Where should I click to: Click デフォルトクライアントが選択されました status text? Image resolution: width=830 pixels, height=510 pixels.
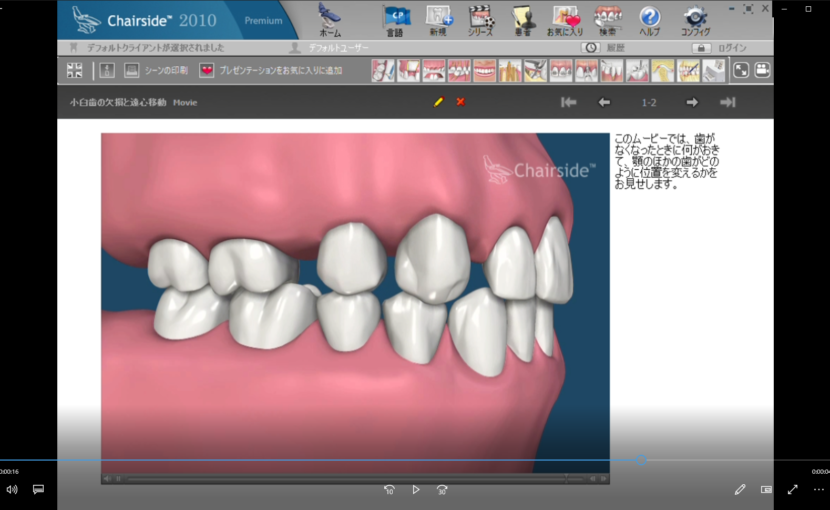[x=155, y=48]
